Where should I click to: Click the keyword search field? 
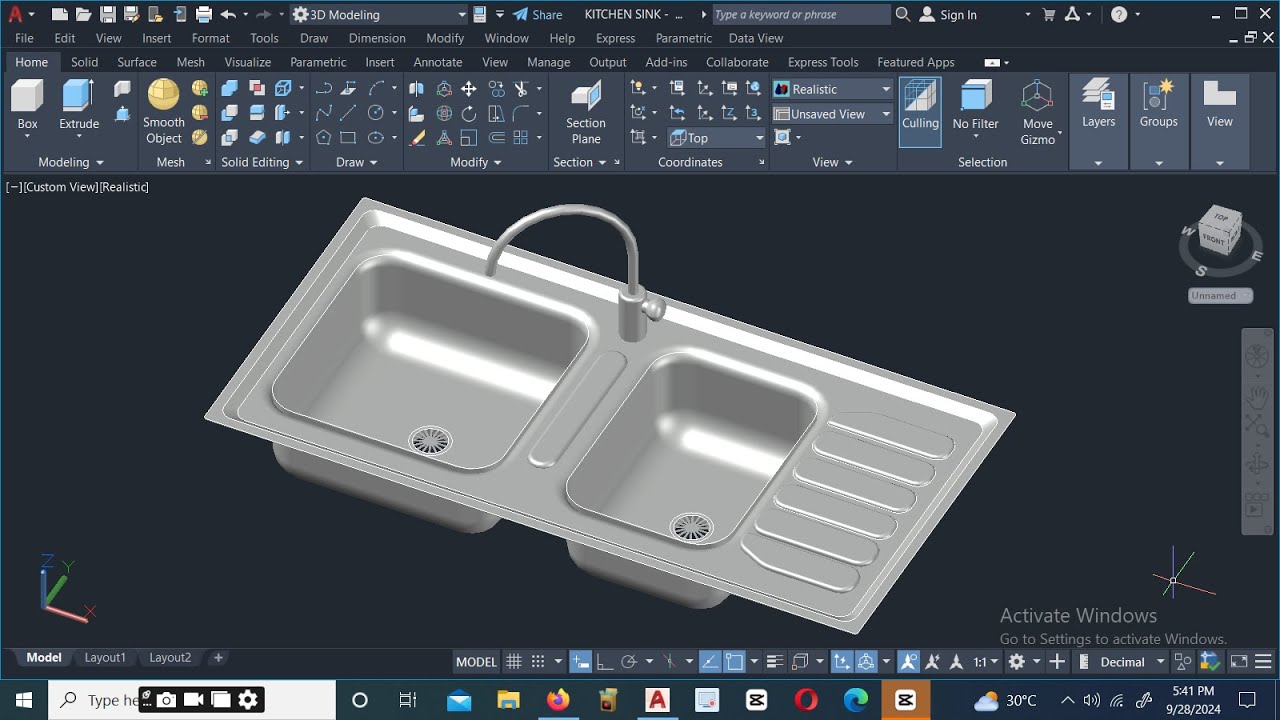800,14
